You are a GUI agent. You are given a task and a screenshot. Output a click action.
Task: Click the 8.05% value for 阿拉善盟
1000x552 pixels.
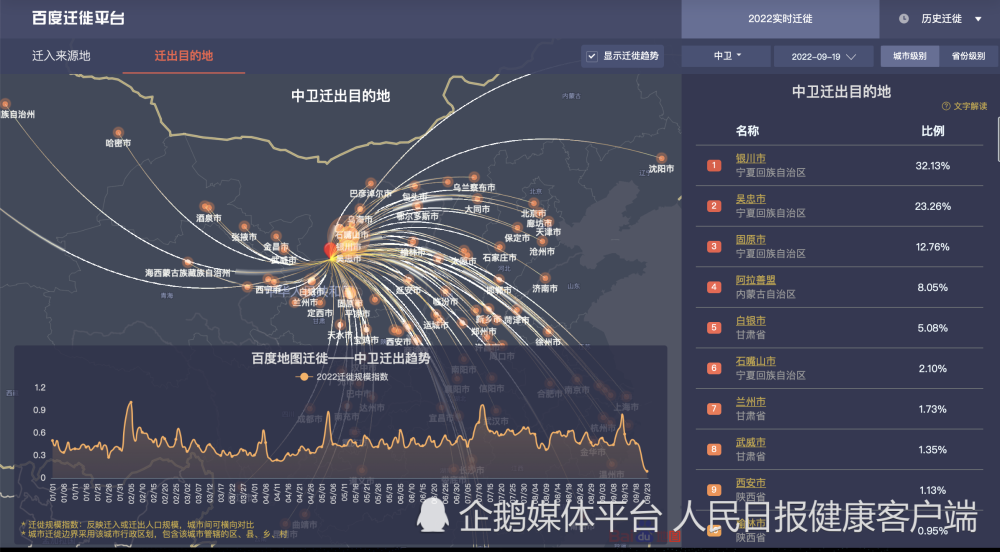[932, 287]
